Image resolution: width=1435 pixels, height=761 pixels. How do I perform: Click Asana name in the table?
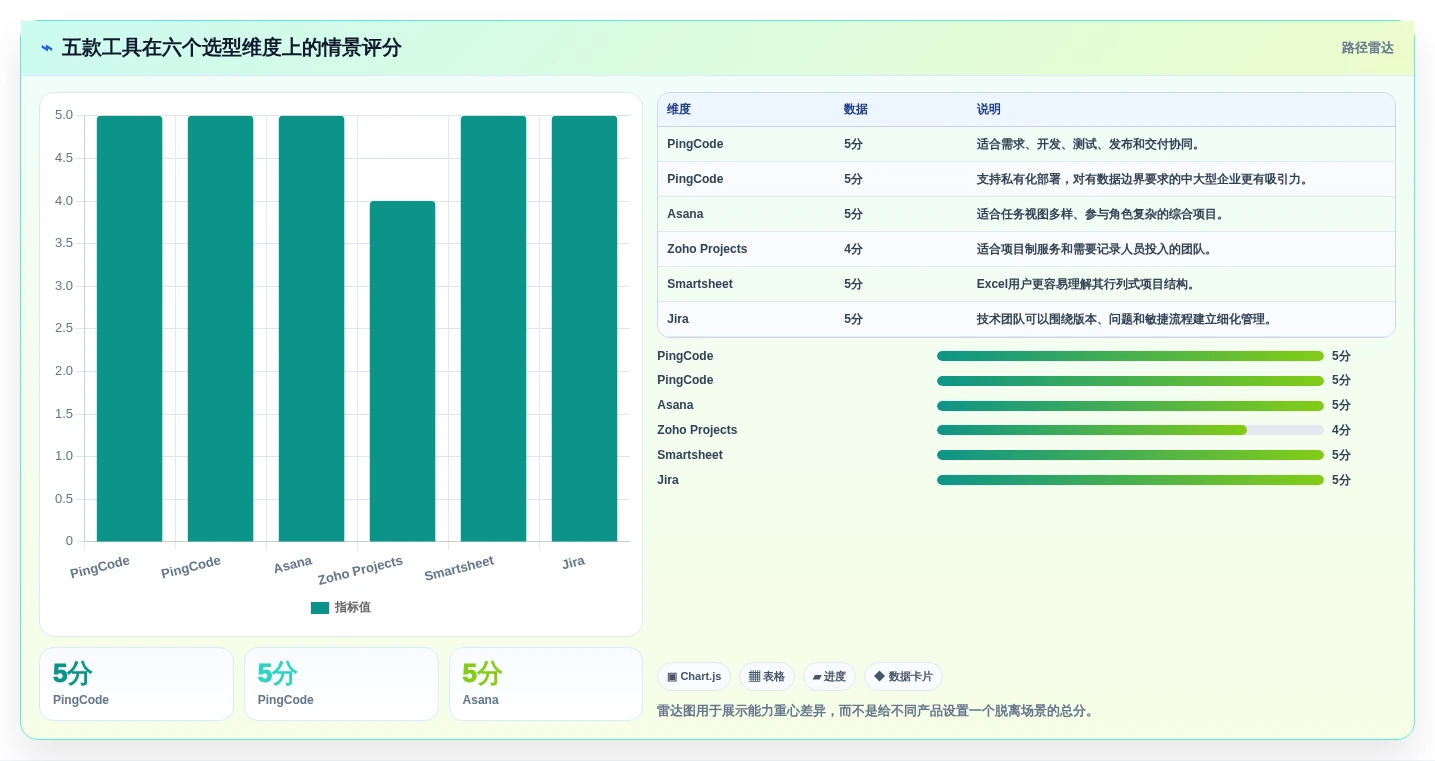pyautogui.click(x=685, y=214)
